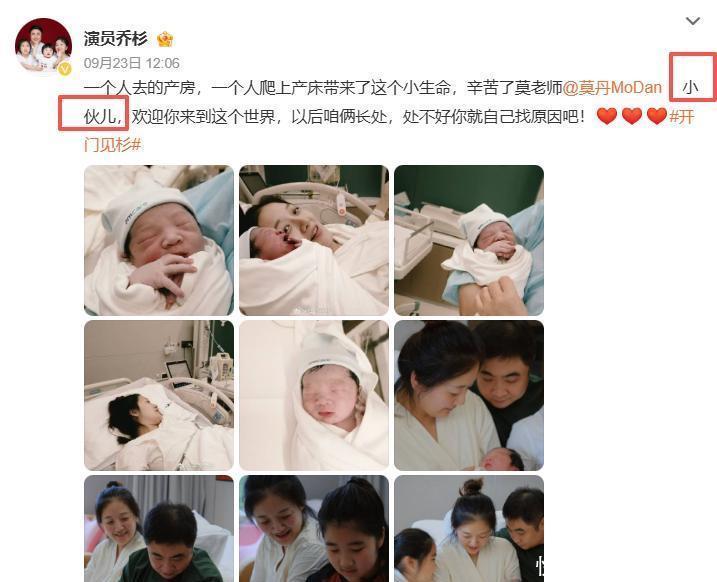View the woman lying in hospital bed photo
This screenshot has height=582, width=717.
tap(159, 395)
